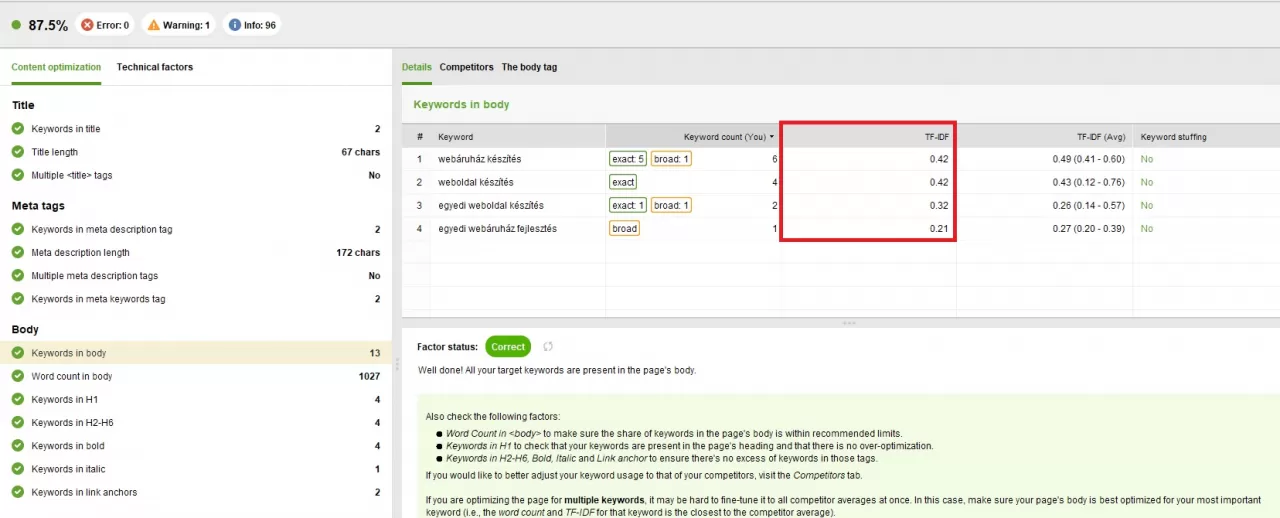Select Keywords in title factor
This screenshot has height=518, width=1280.
coord(196,129)
